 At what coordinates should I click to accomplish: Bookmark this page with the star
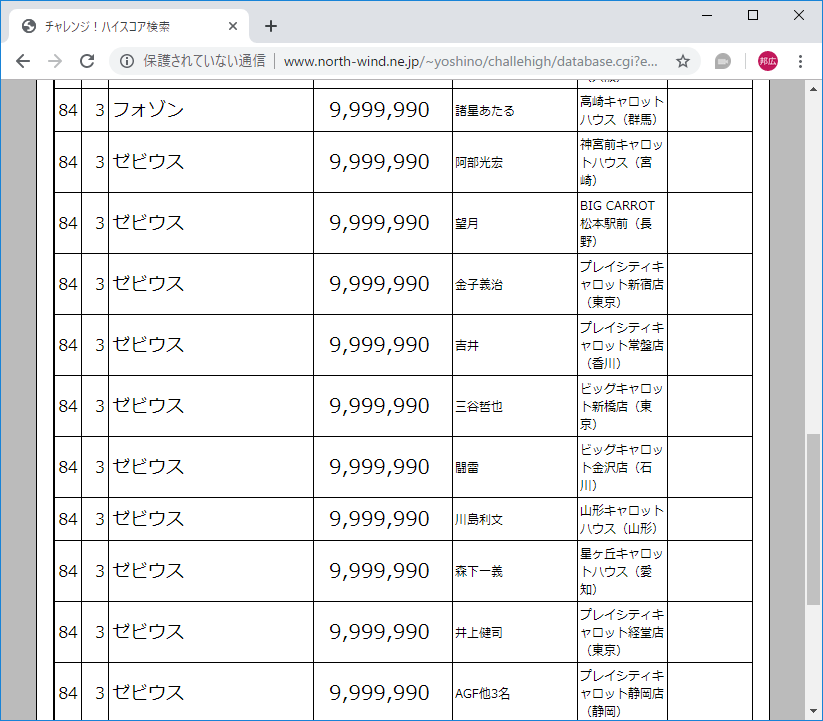tap(682, 61)
